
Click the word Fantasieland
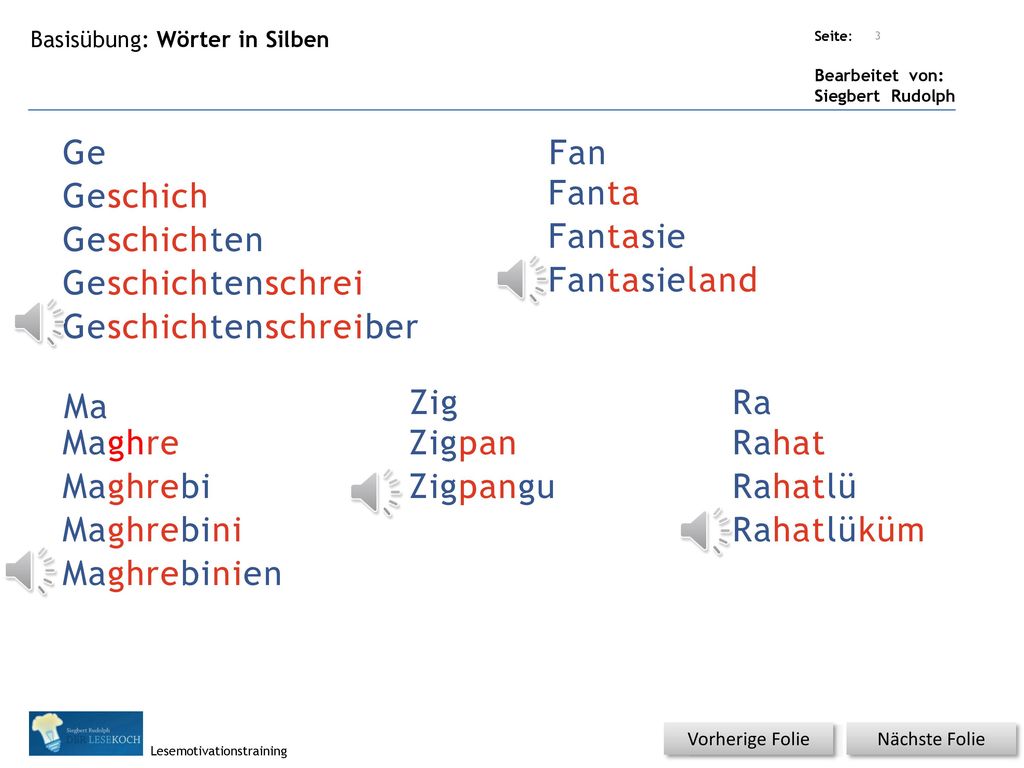point(652,280)
